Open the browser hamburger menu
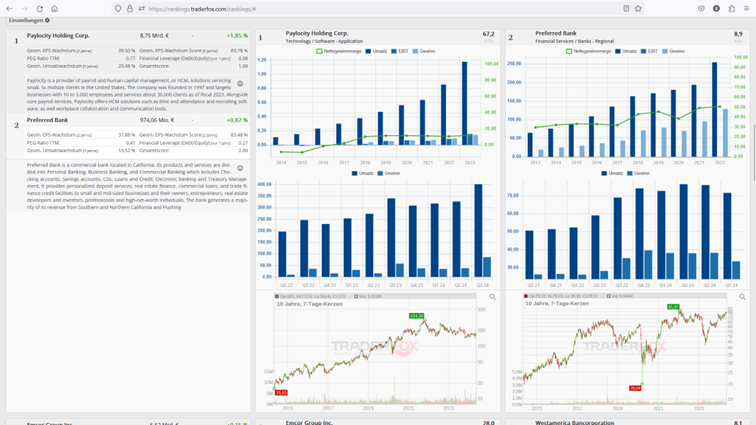This screenshot has width=756, height=425. click(x=747, y=8)
